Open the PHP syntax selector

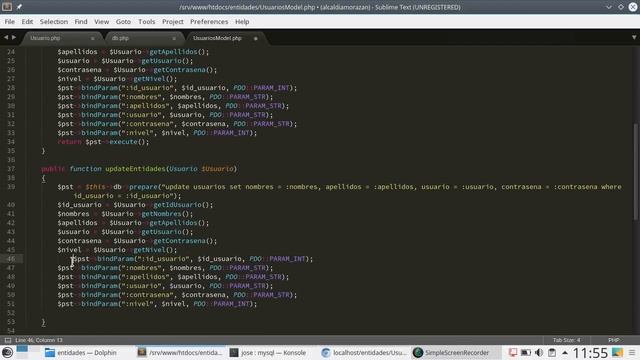tap(614, 340)
